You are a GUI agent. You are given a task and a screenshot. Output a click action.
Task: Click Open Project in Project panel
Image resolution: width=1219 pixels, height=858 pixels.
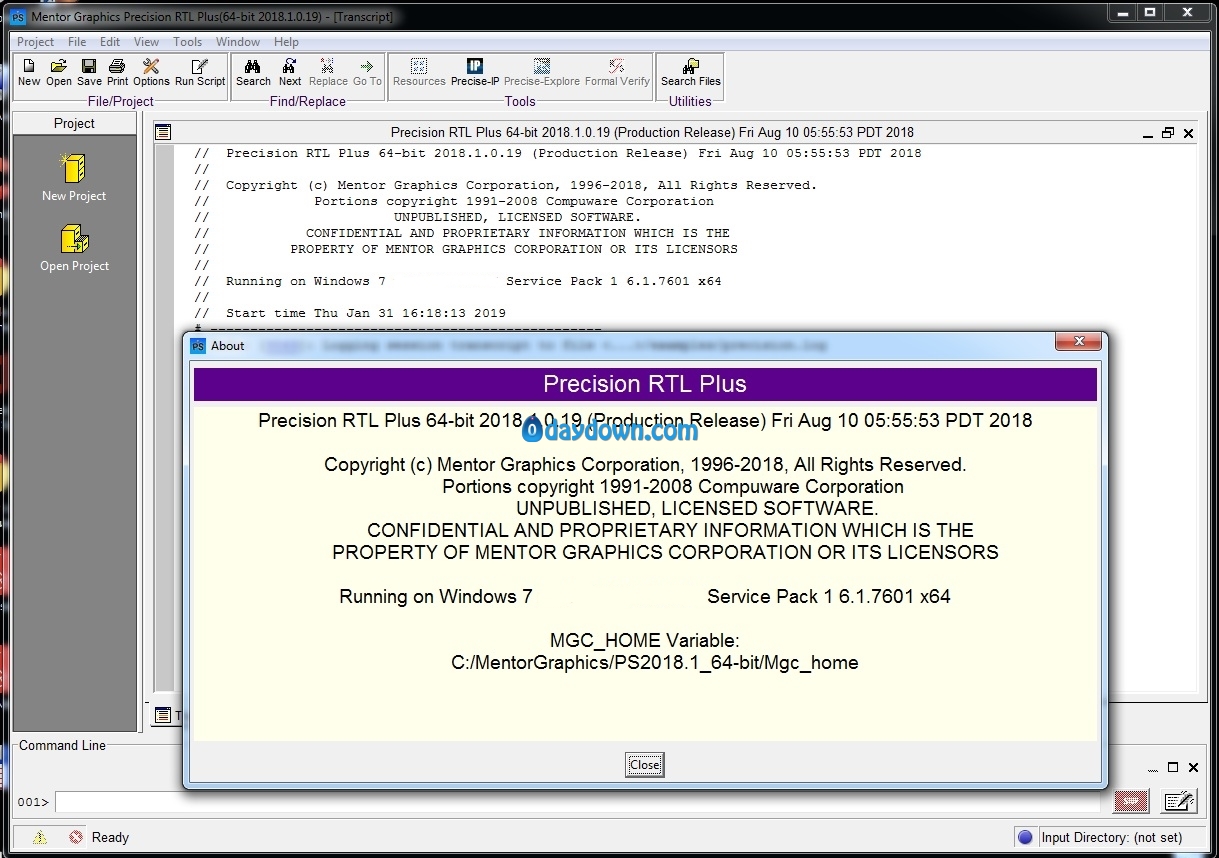[74, 248]
